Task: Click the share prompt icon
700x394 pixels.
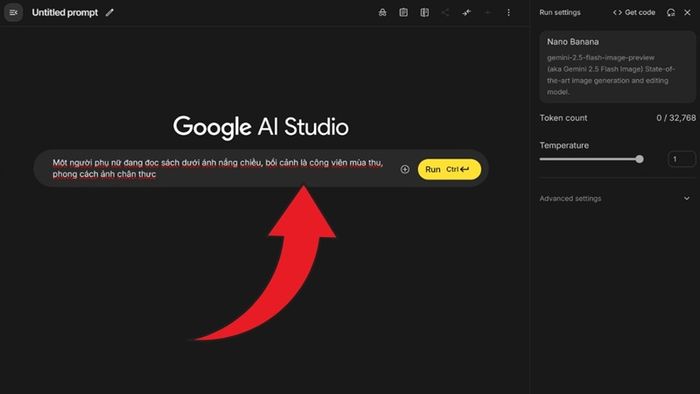Action: tap(445, 12)
